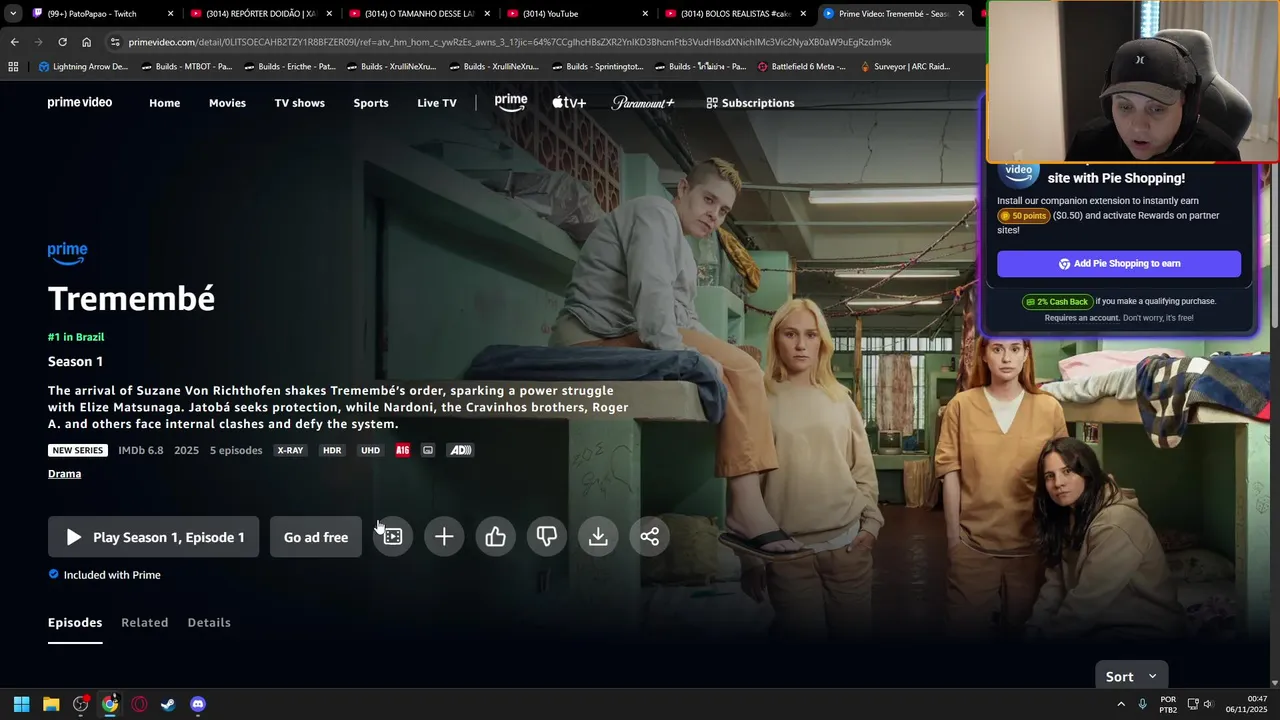Click the Drama genre link
1280x720 pixels.
(64, 474)
